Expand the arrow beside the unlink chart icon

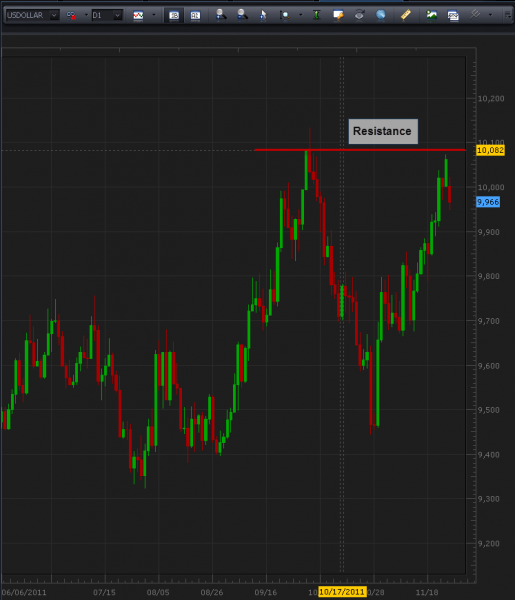coord(86,15)
